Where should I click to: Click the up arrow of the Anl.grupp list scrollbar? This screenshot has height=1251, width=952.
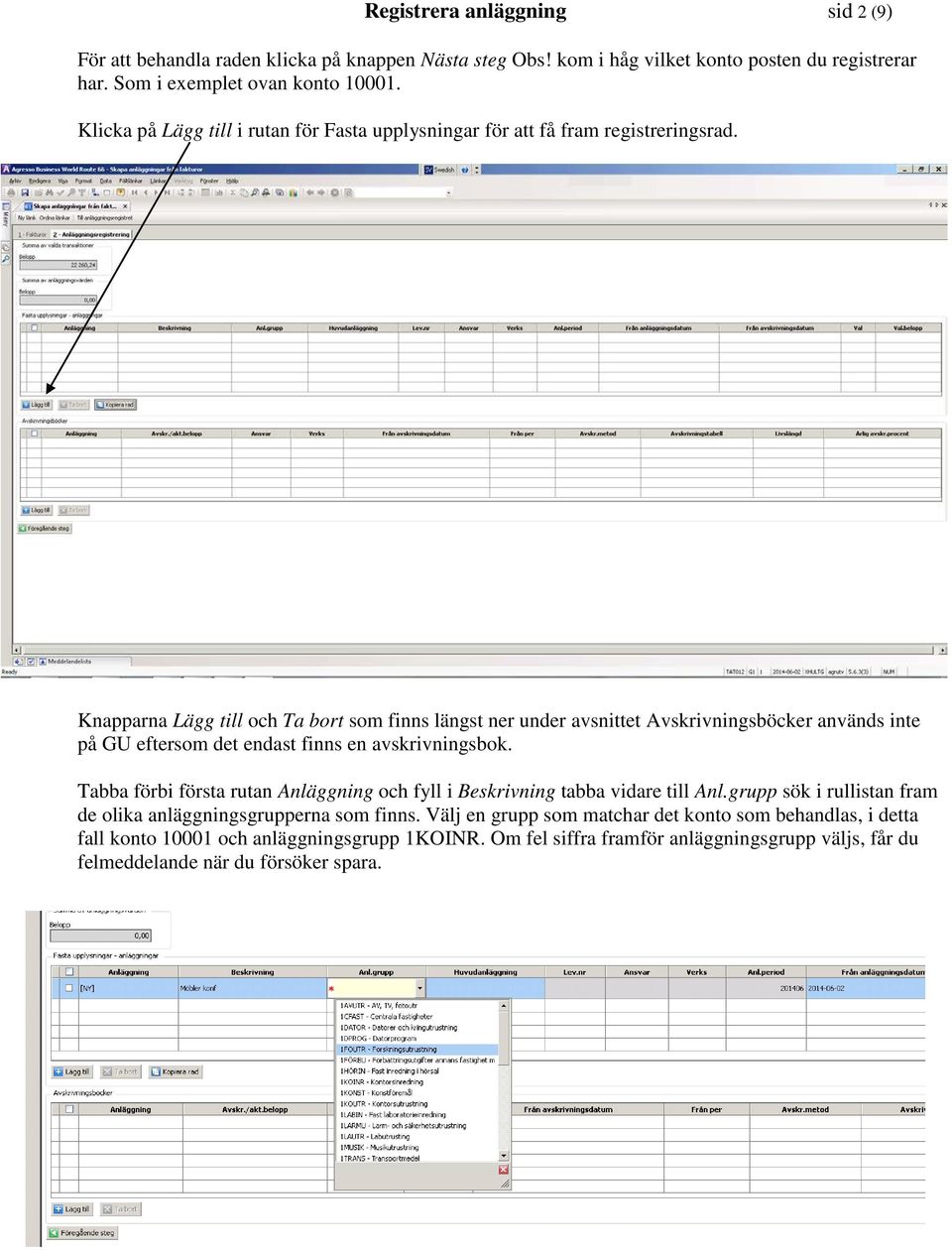pyautogui.click(x=504, y=1006)
